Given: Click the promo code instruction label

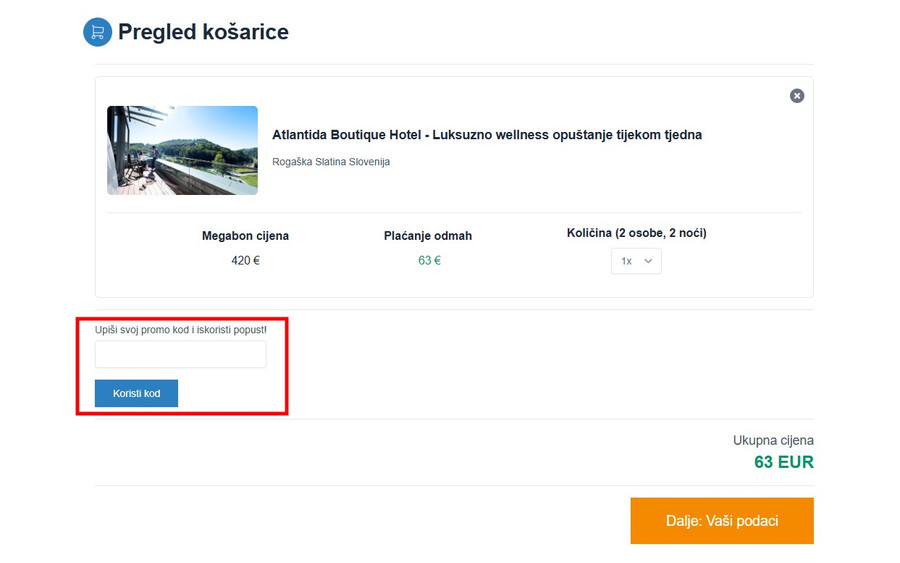Looking at the screenshot, I should pos(181,328).
